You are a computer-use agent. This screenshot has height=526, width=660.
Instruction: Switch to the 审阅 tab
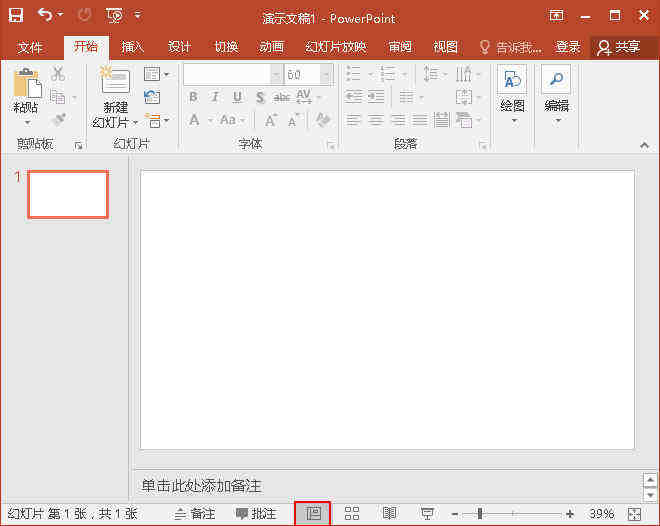(x=399, y=47)
